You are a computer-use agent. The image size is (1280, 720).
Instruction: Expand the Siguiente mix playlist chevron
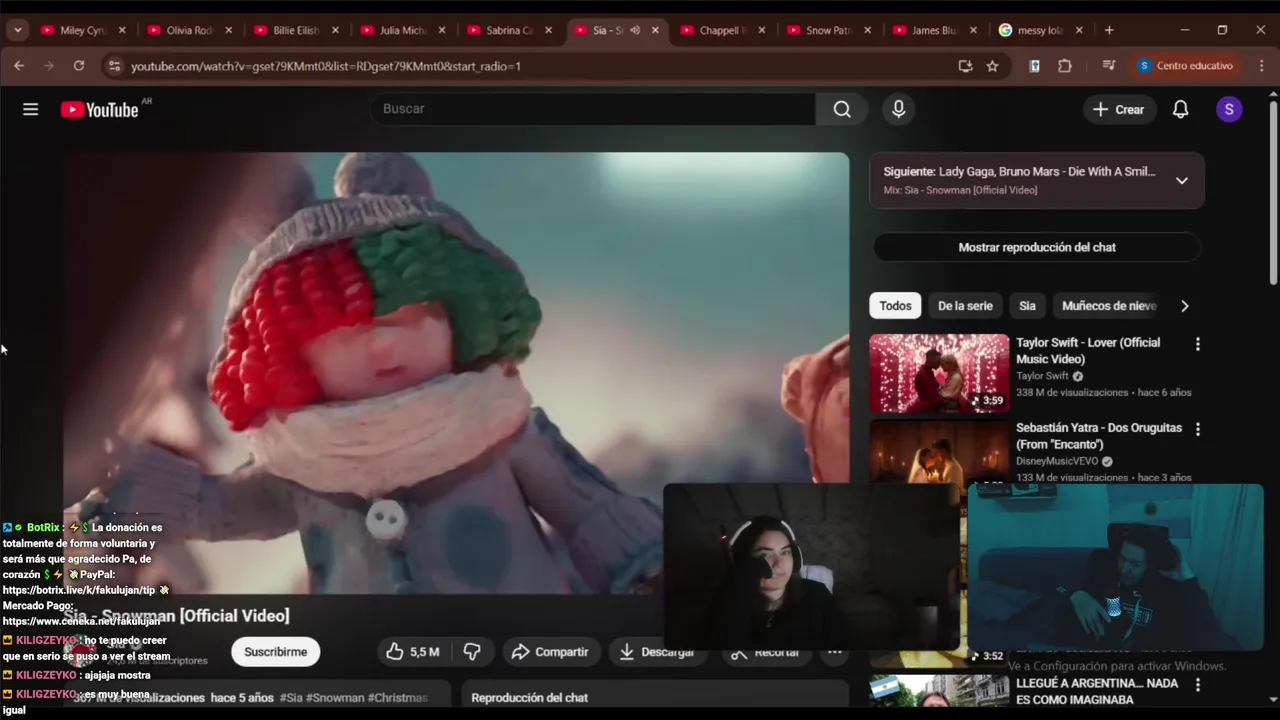[x=1181, y=181]
